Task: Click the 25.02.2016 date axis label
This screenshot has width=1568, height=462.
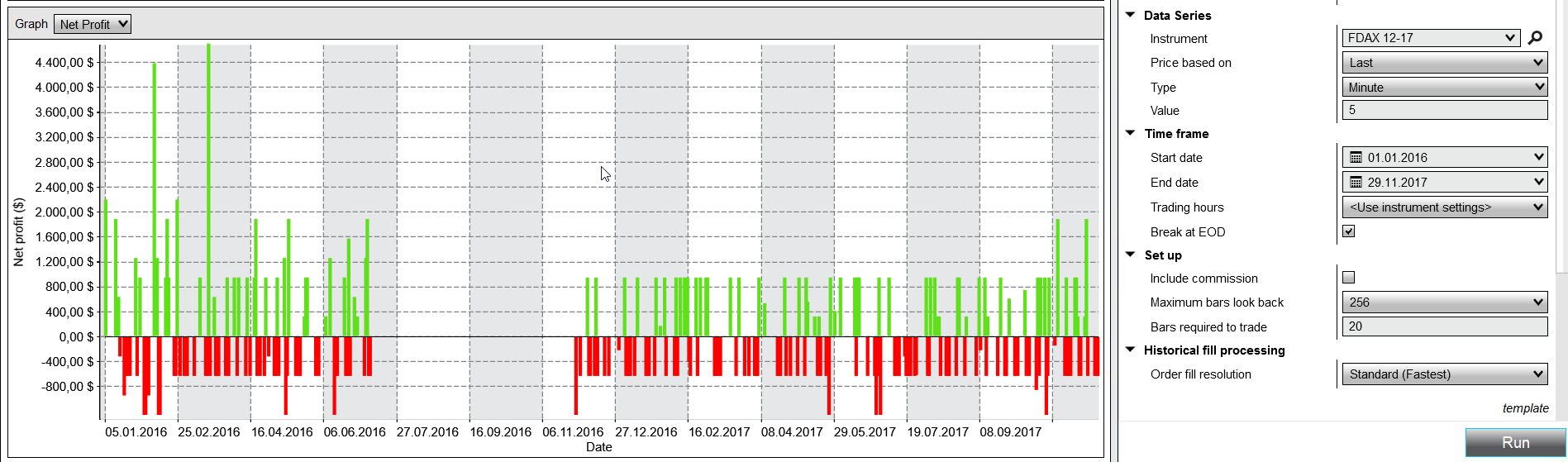Action: click(209, 431)
